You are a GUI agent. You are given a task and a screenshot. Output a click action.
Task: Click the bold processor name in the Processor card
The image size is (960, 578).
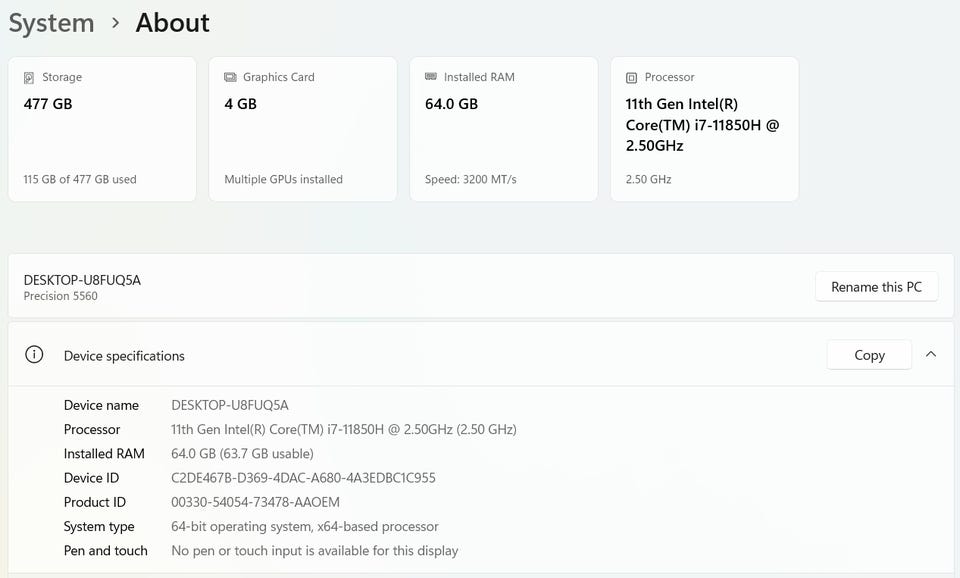(701, 124)
